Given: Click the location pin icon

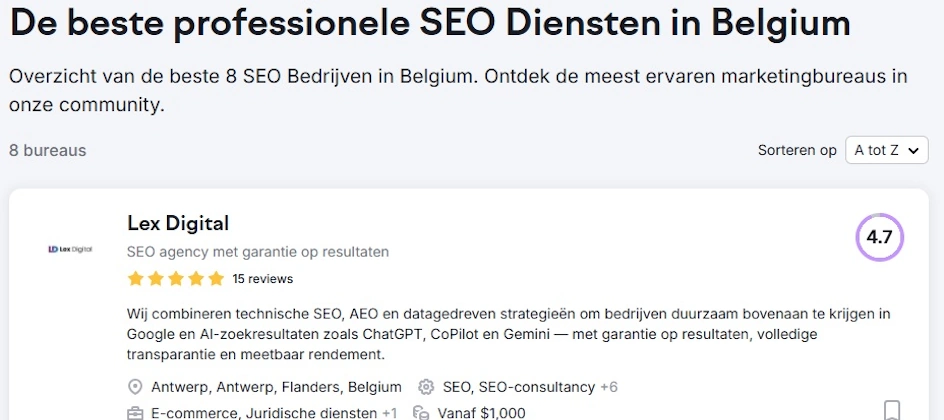Looking at the screenshot, I should pyautogui.click(x=135, y=387).
